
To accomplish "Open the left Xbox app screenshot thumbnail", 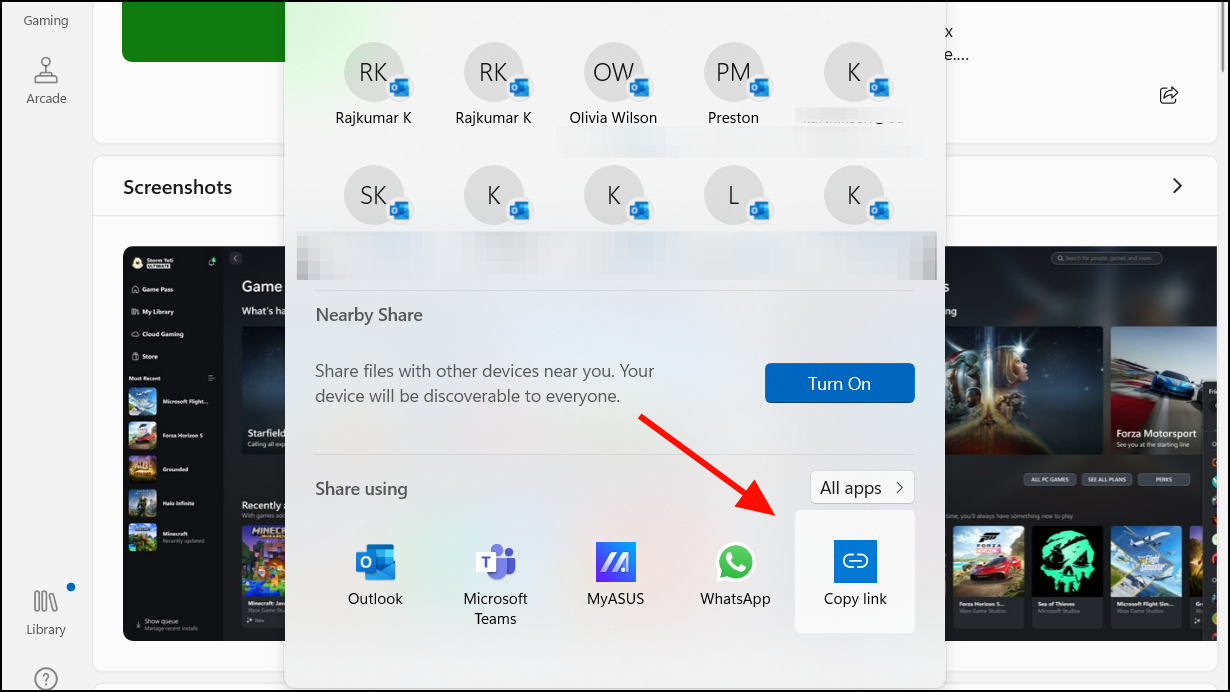I will 204,443.
